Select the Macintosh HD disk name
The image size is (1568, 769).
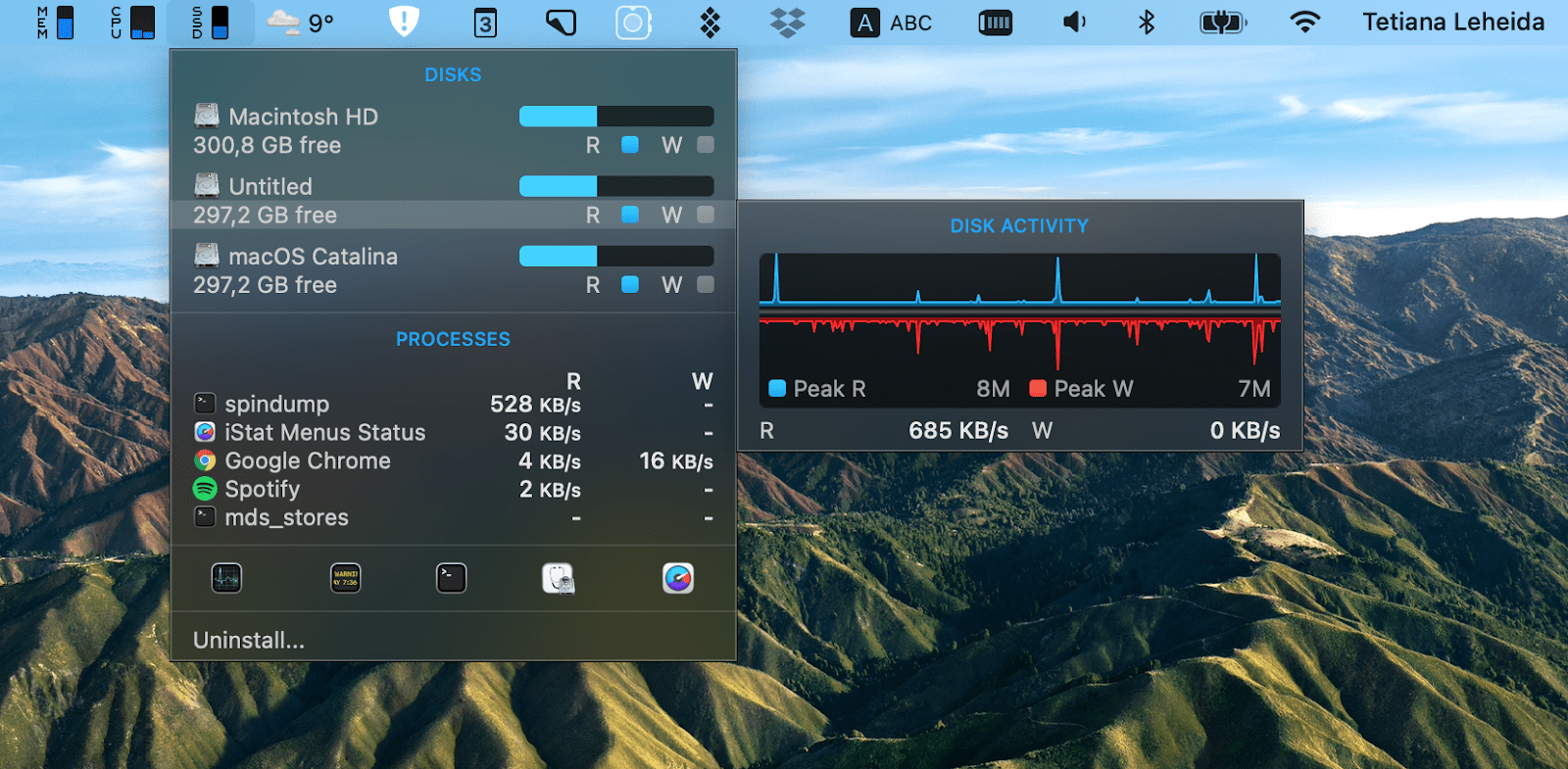pos(304,117)
